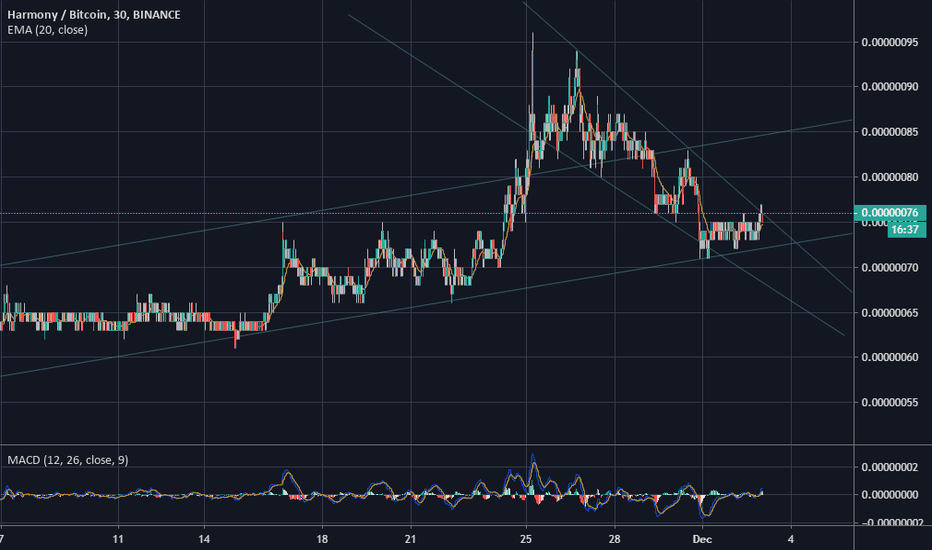Click the 0.00000070 price axis label
The width and height of the screenshot is (932, 550).
coord(890,268)
